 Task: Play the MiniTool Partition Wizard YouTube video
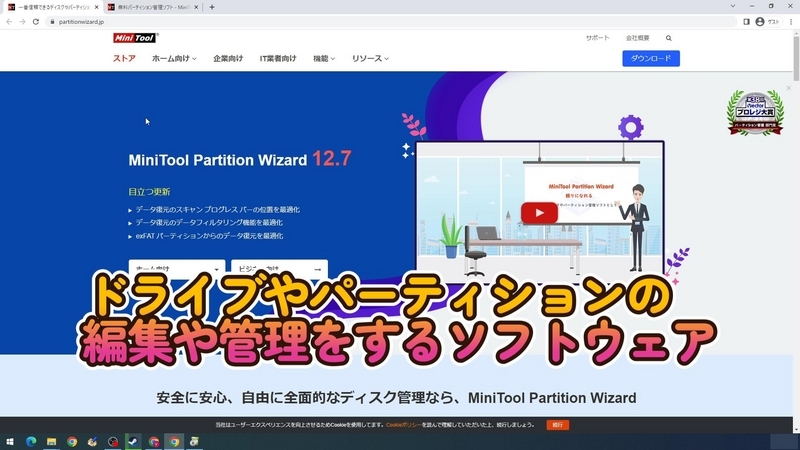539,213
